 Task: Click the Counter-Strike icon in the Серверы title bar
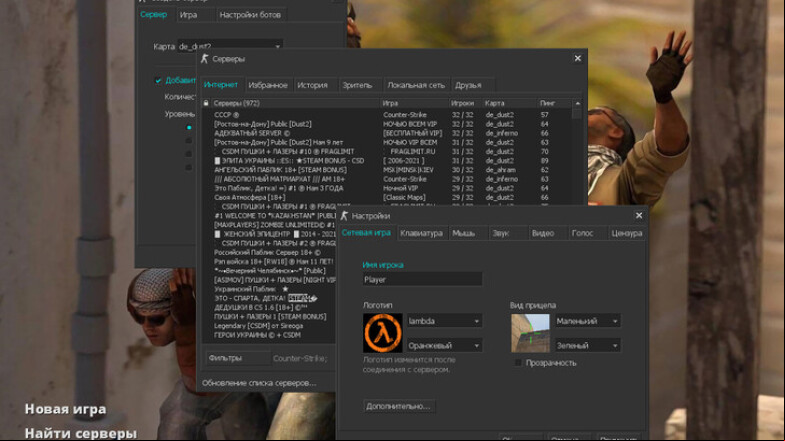(204, 59)
